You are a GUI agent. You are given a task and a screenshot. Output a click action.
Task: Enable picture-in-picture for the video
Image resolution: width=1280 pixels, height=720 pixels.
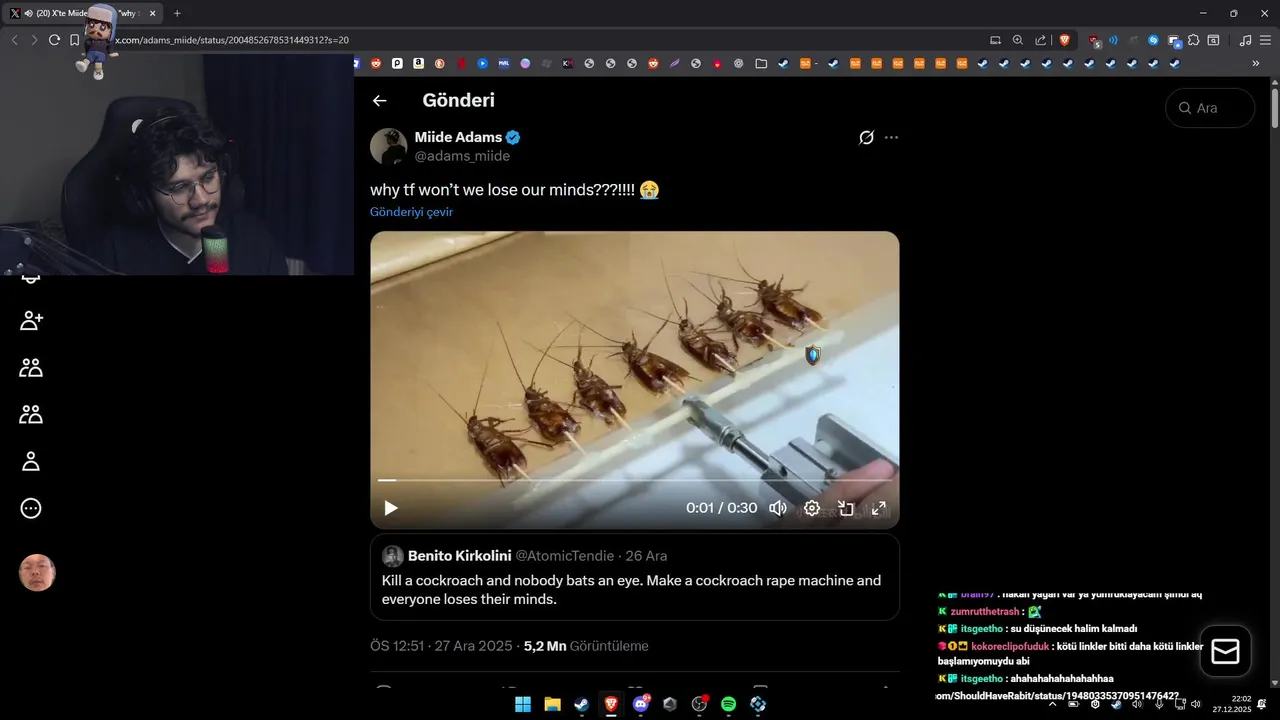coord(846,508)
